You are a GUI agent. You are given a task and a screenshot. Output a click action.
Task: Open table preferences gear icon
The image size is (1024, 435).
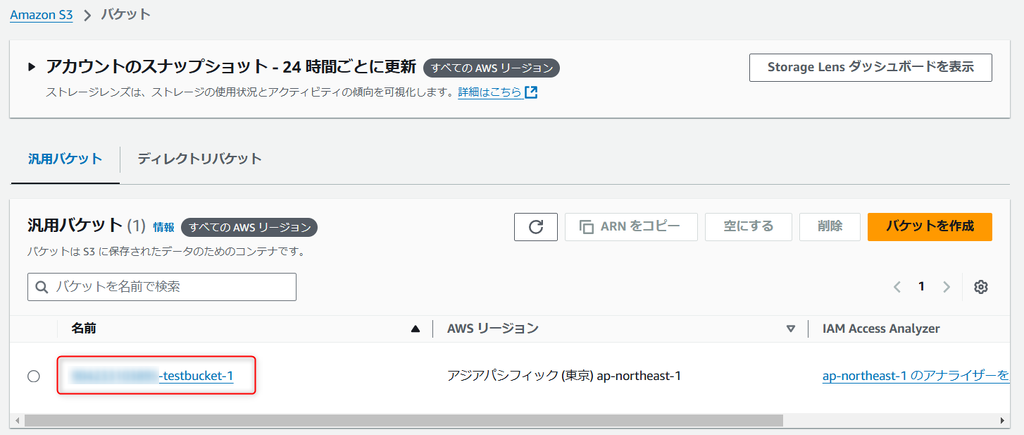click(x=980, y=287)
